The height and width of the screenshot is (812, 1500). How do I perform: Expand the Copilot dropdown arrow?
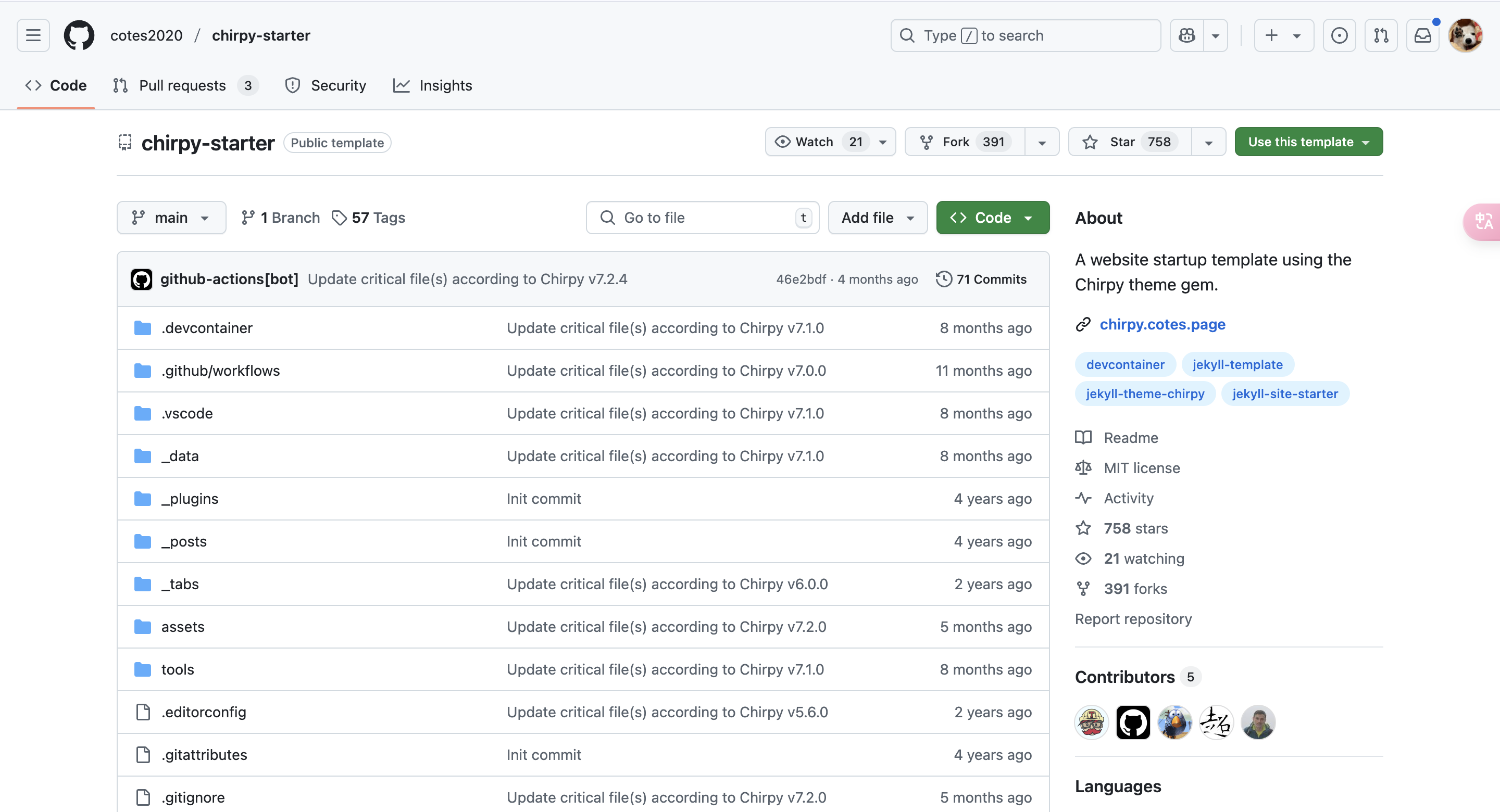coord(1215,35)
